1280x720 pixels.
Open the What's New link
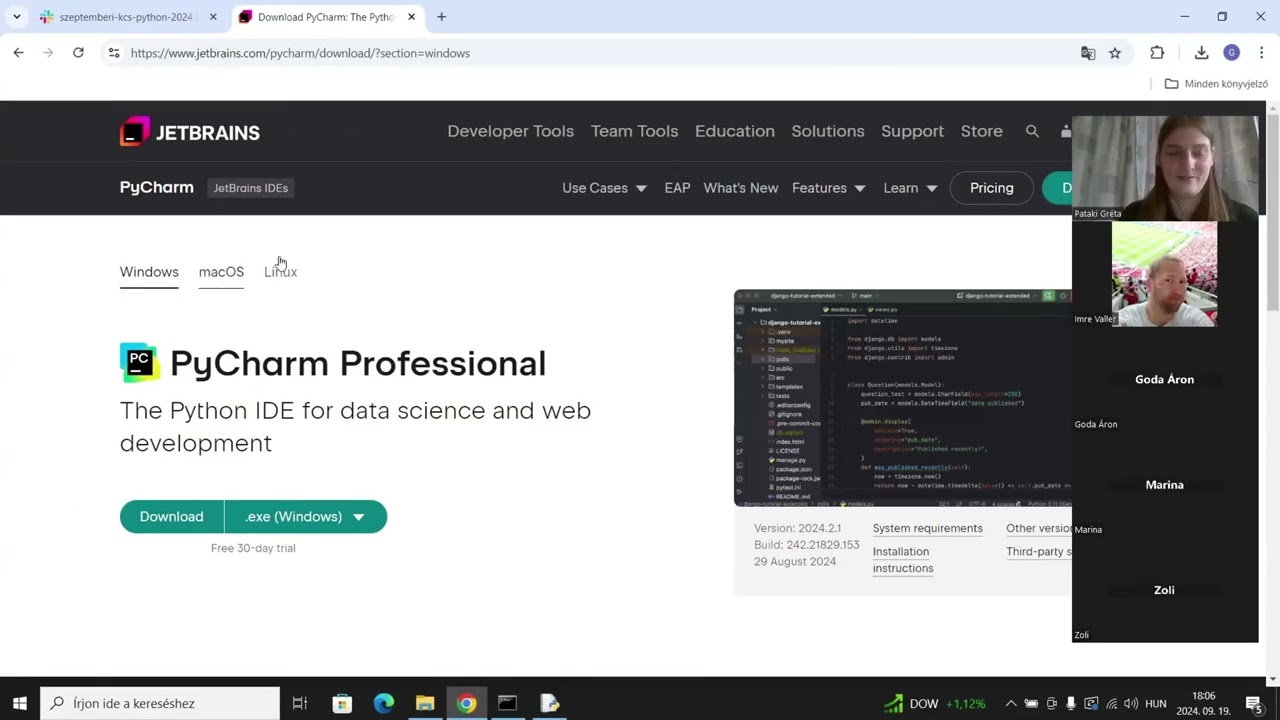(740, 188)
